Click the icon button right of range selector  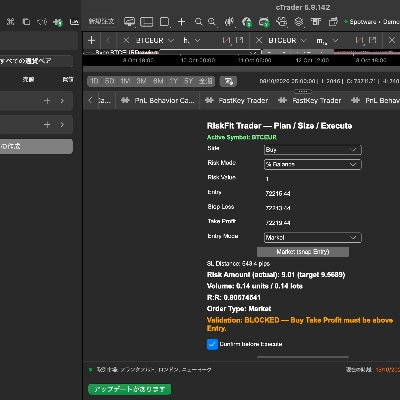pos(228,81)
